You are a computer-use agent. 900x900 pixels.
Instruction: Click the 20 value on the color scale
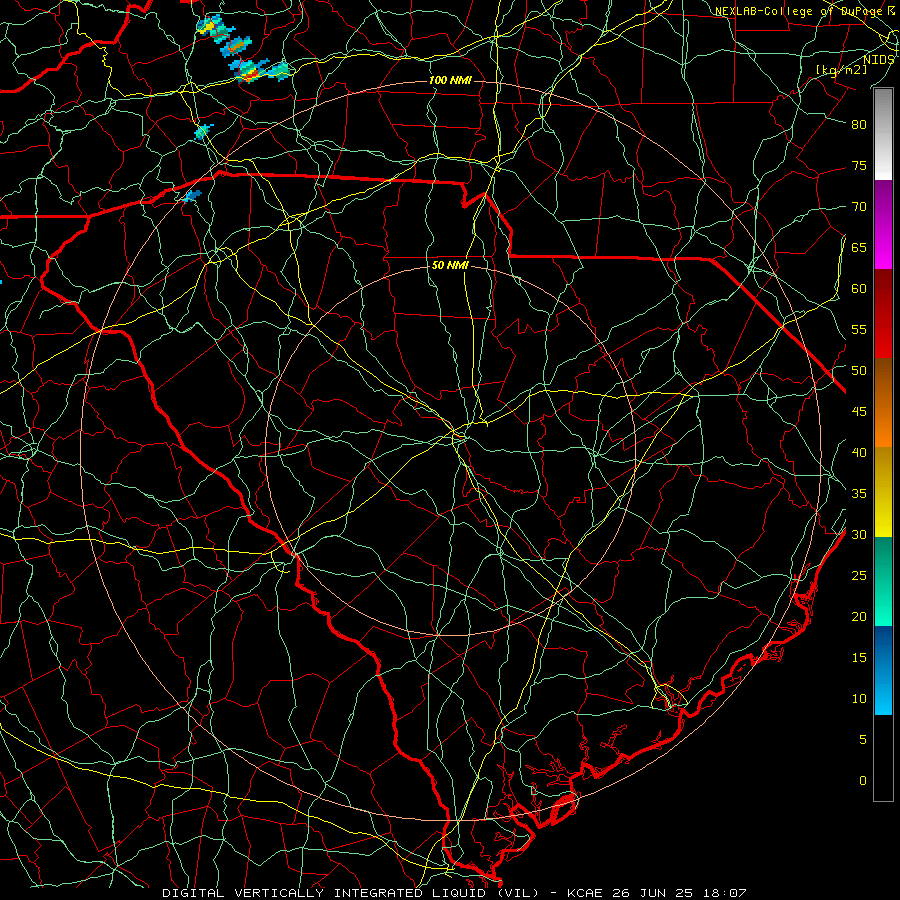(859, 617)
